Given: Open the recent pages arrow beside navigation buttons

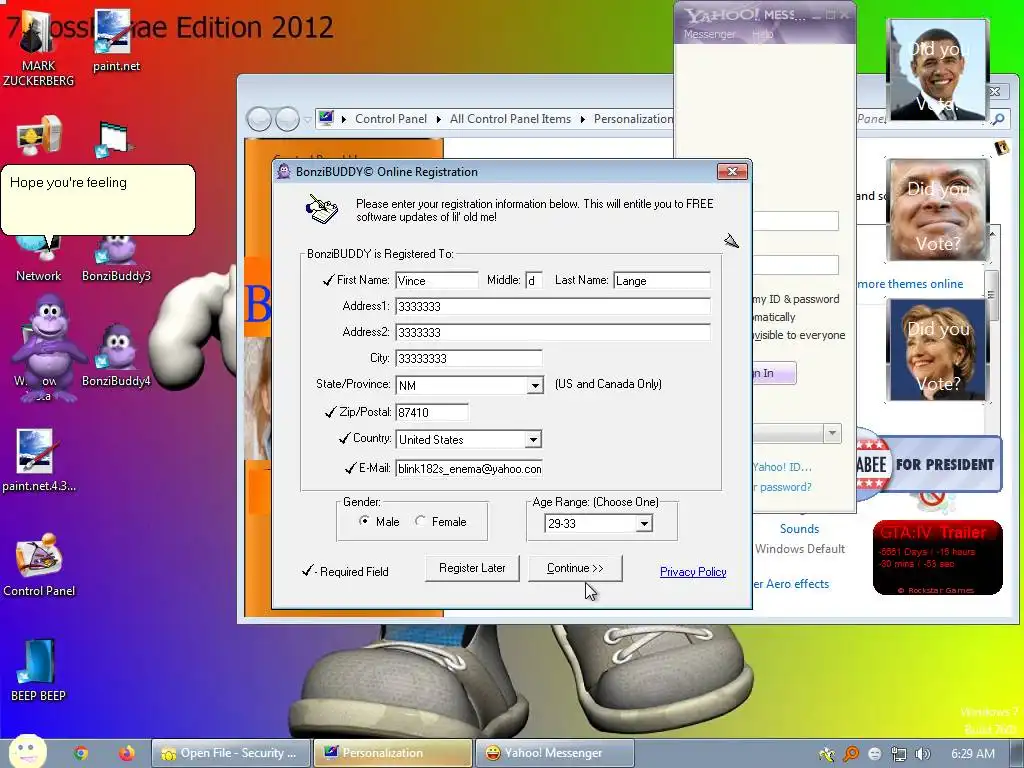Looking at the screenshot, I should (x=308, y=120).
